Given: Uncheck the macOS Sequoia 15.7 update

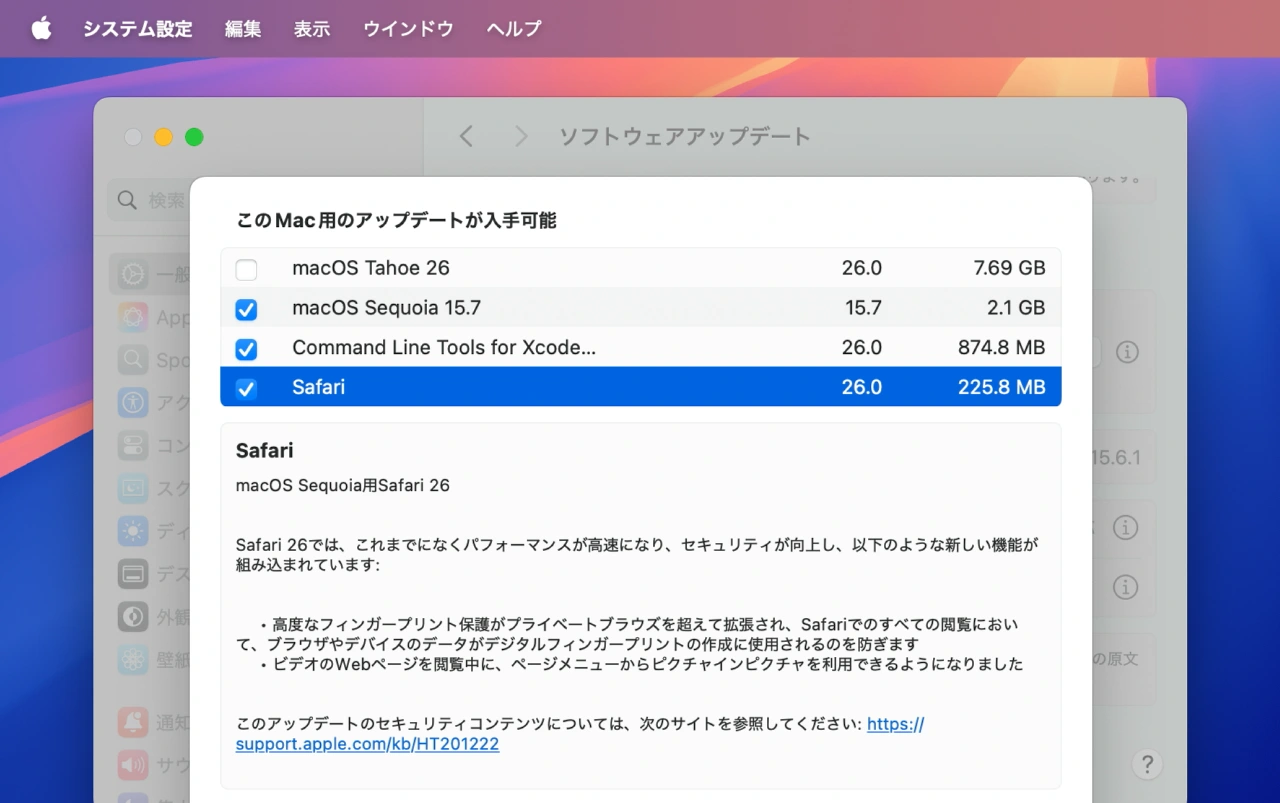Looking at the screenshot, I should [x=246, y=309].
